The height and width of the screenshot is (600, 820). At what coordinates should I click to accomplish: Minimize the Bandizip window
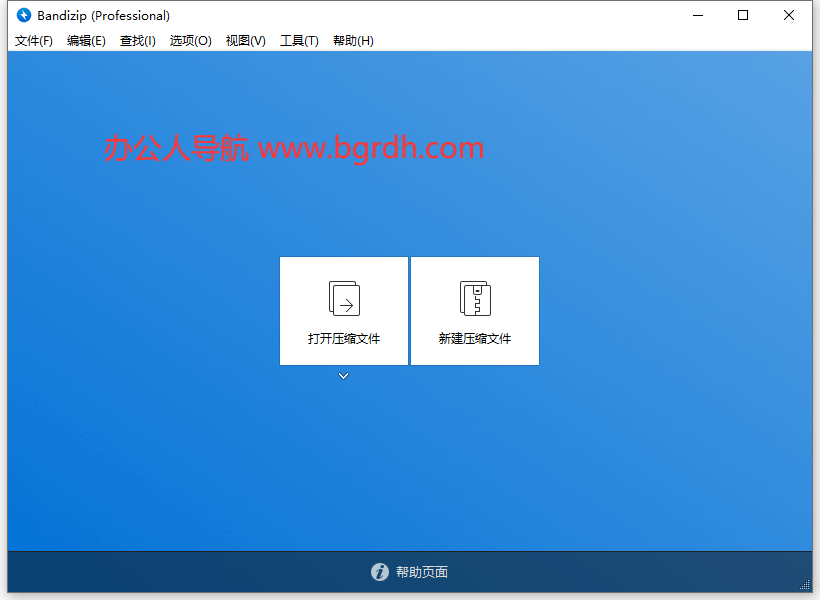pyautogui.click(x=697, y=15)
